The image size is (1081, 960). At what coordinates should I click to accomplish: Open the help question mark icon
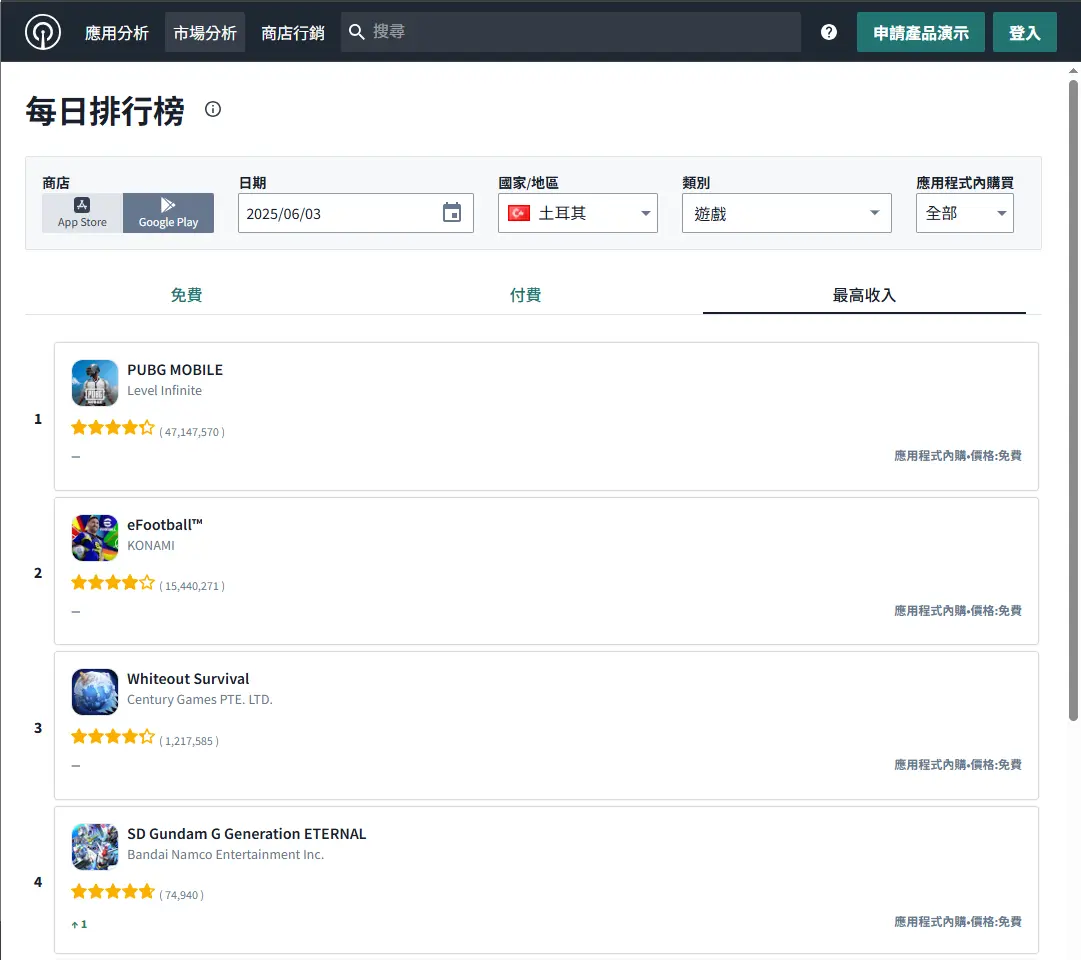click(829, 32)
